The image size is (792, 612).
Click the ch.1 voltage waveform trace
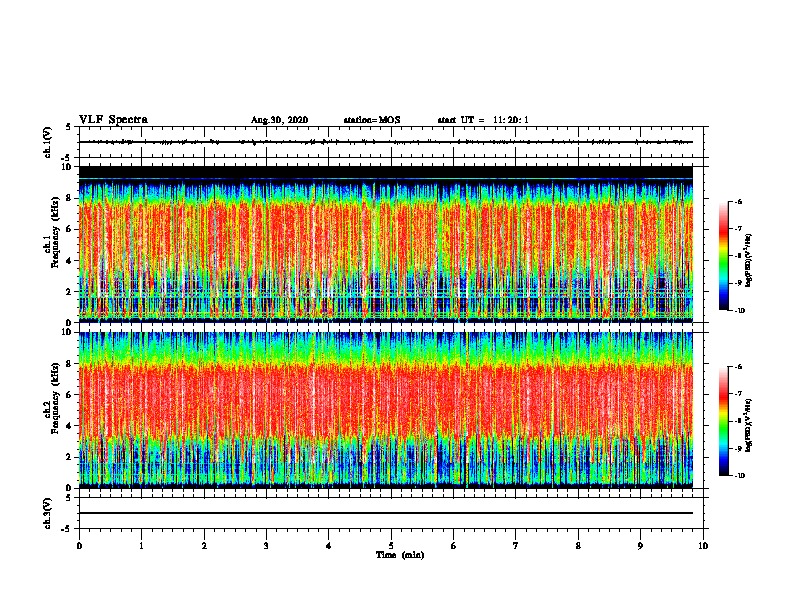(x=386, y=142)
